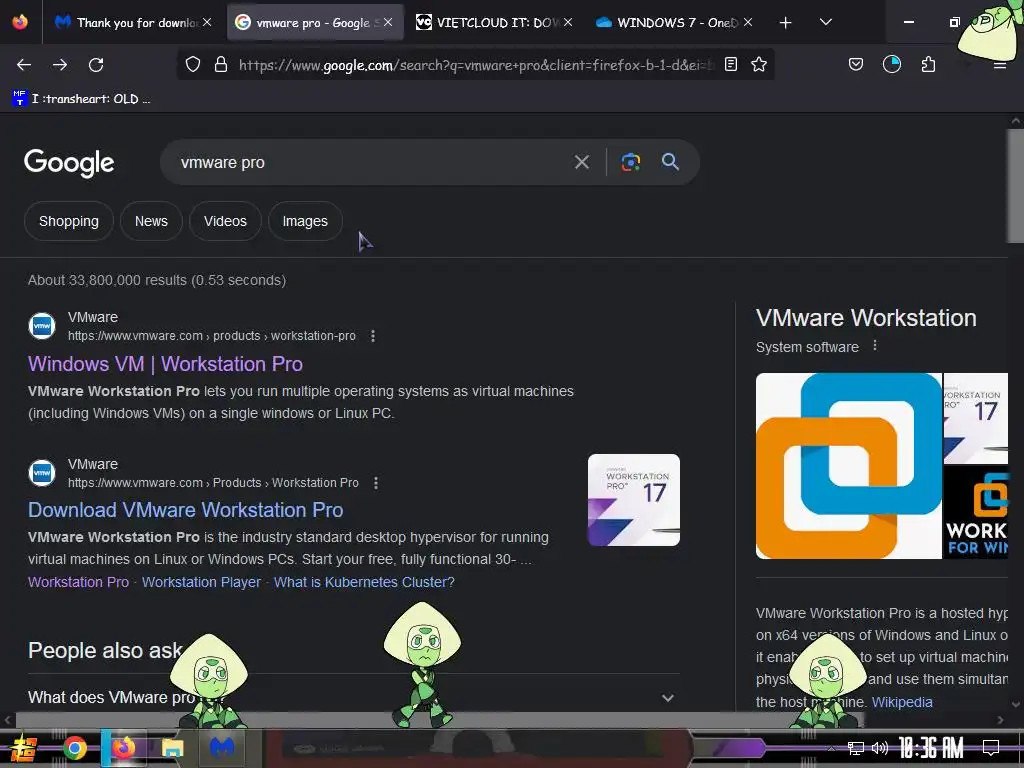Open the Wikipedia link in knowledge panel
1024x768 pixels.
pos(902,702)
